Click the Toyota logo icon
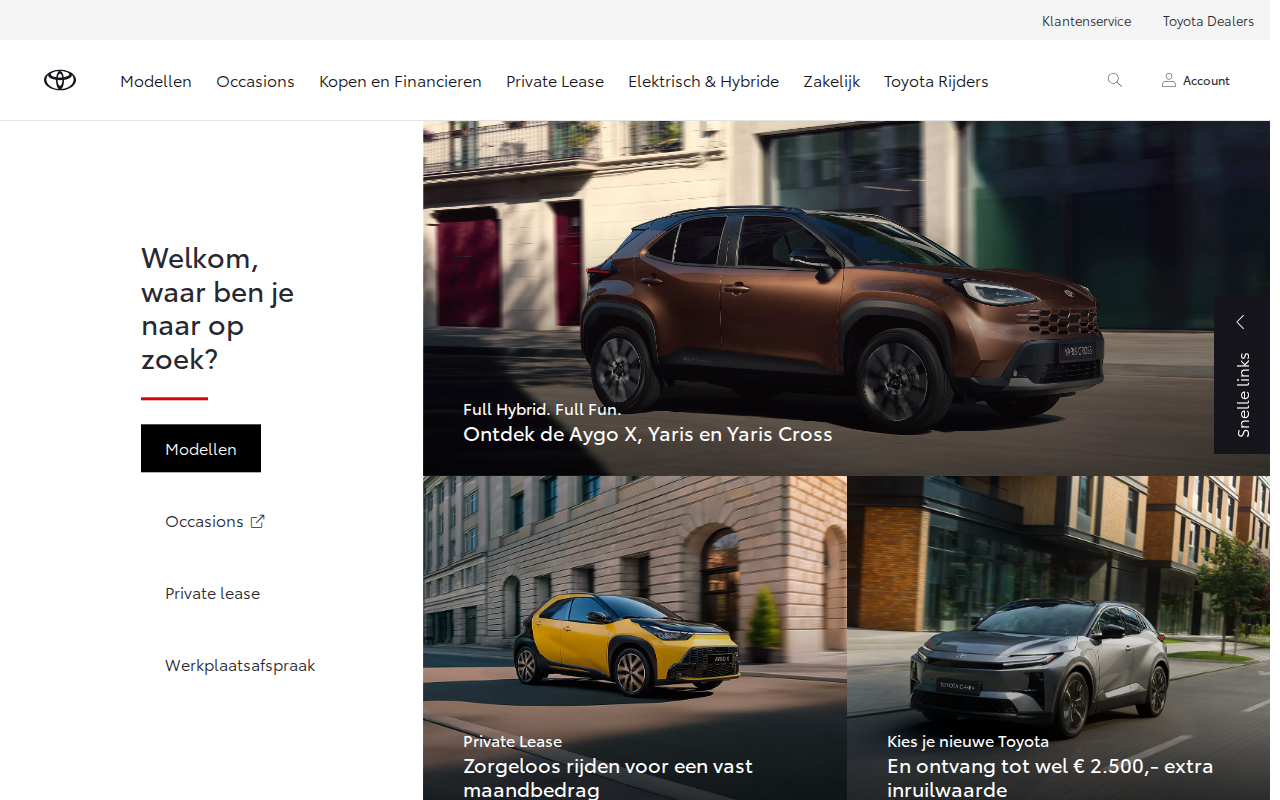 pos(60,80)
